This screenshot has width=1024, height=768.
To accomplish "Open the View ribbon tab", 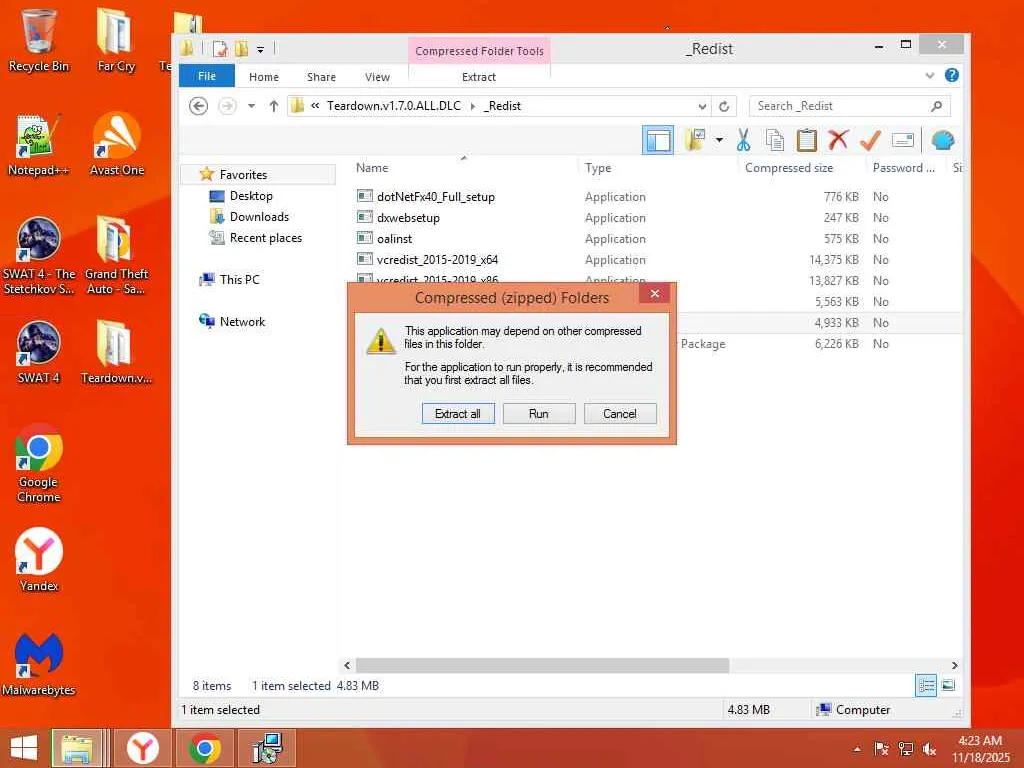I will pos(377,76).
